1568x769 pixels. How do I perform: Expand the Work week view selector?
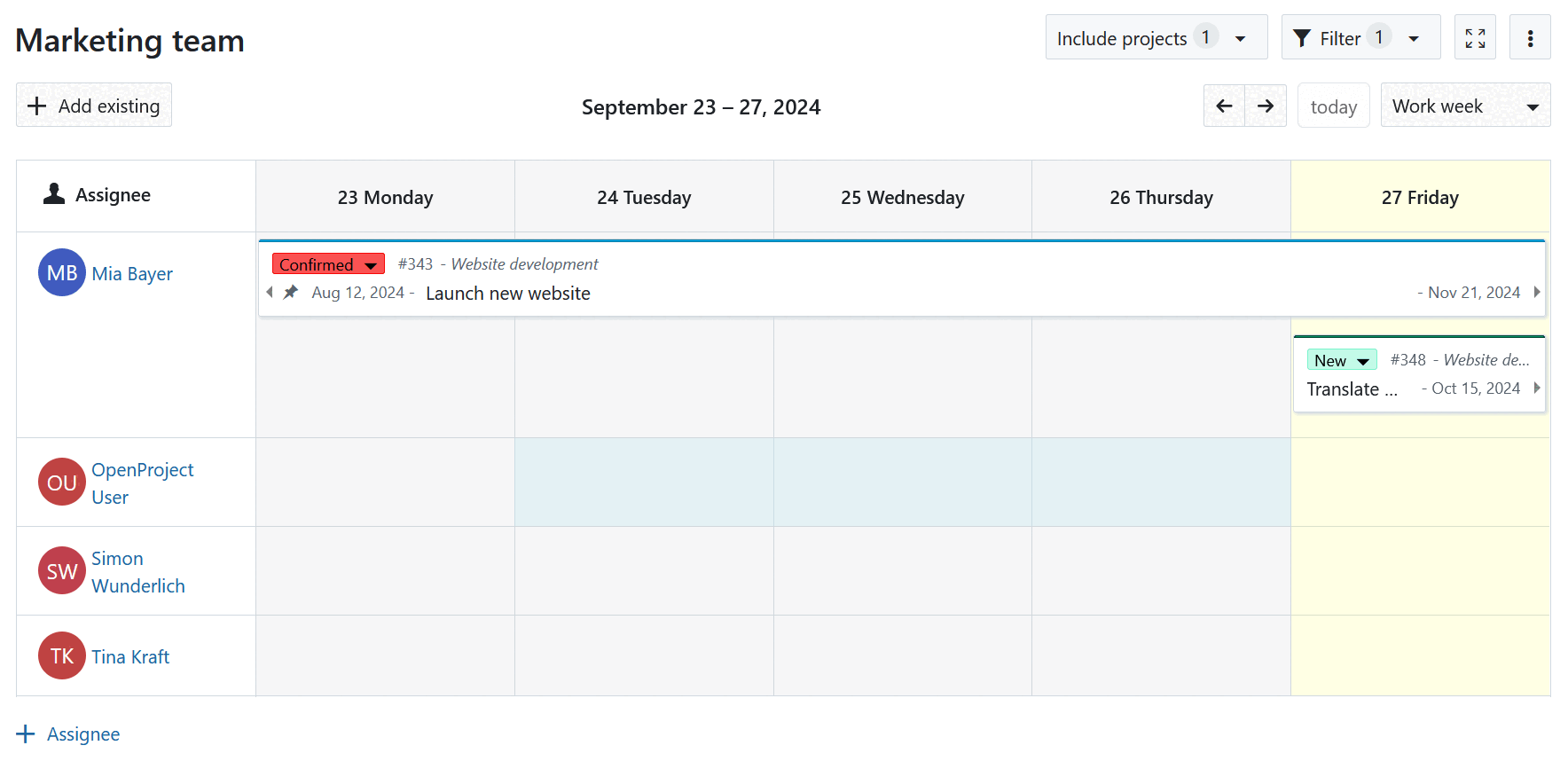(1464, 106)
